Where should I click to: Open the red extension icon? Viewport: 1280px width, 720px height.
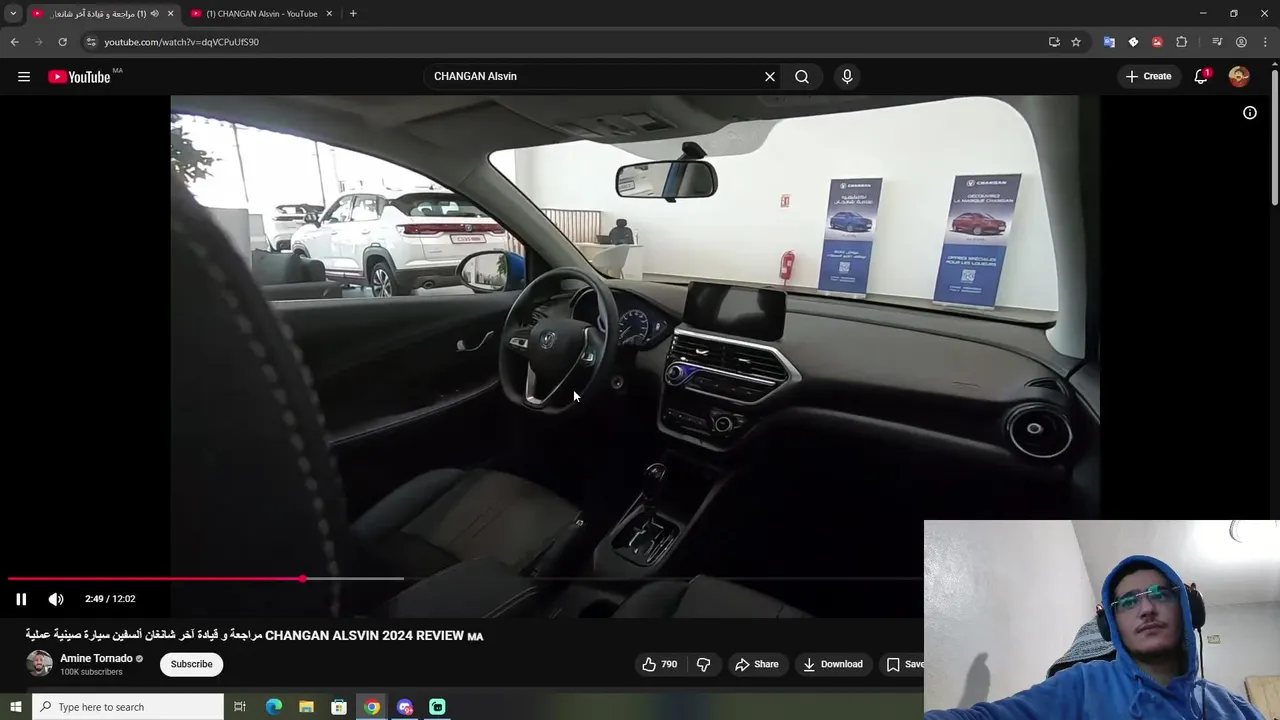pos(1157,42)
